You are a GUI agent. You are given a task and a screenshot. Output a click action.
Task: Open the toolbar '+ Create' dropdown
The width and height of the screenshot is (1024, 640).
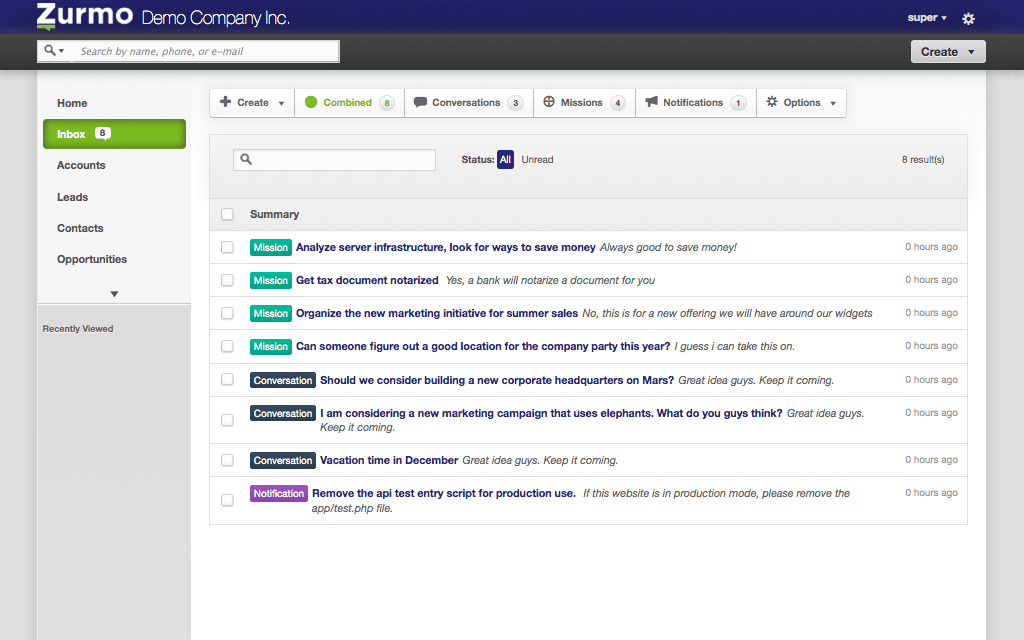click(x=252, y=102)
